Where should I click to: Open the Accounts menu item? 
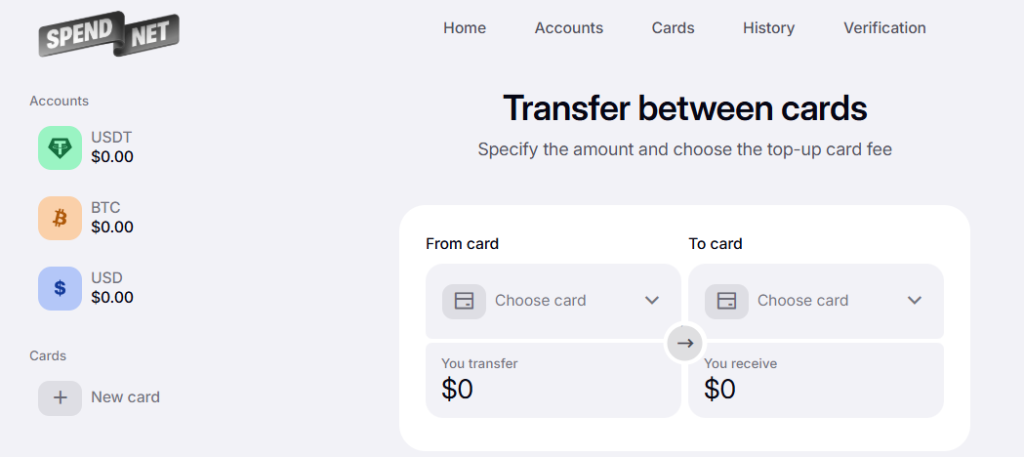569,28
